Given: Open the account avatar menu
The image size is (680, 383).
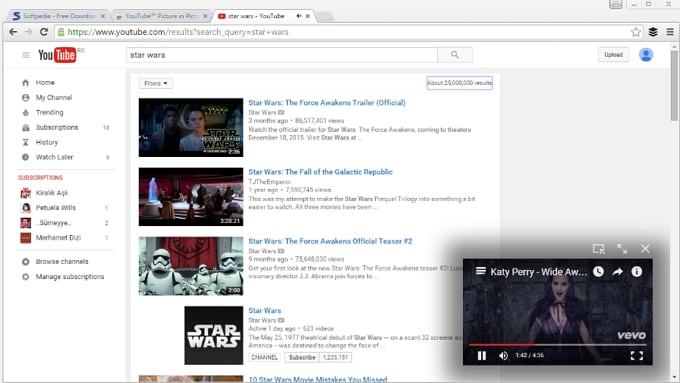Looking at the screenshot, I should [x=646, y=55].
